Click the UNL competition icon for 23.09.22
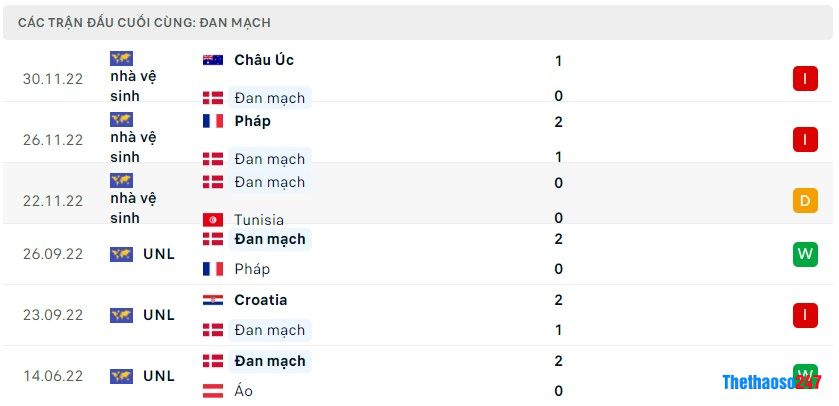 [121, 315]
